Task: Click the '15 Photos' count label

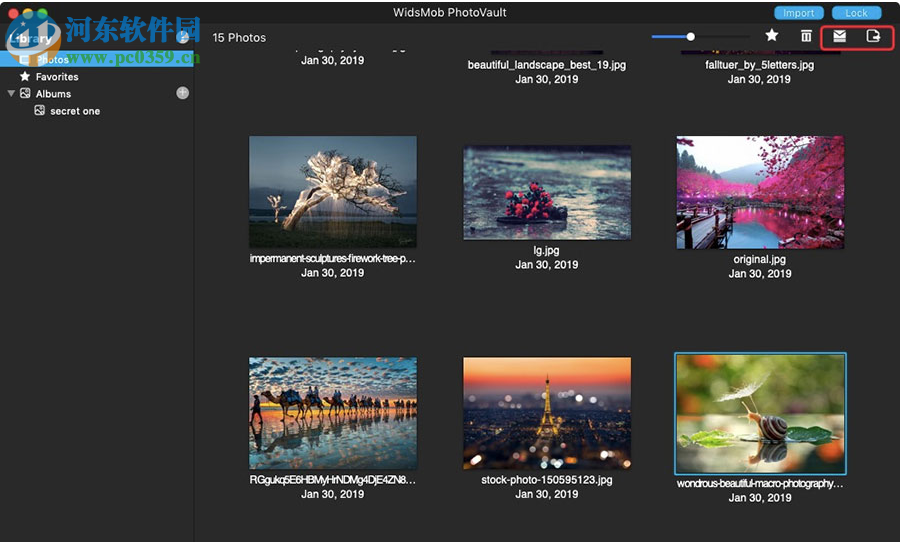Action: (239, 37)
